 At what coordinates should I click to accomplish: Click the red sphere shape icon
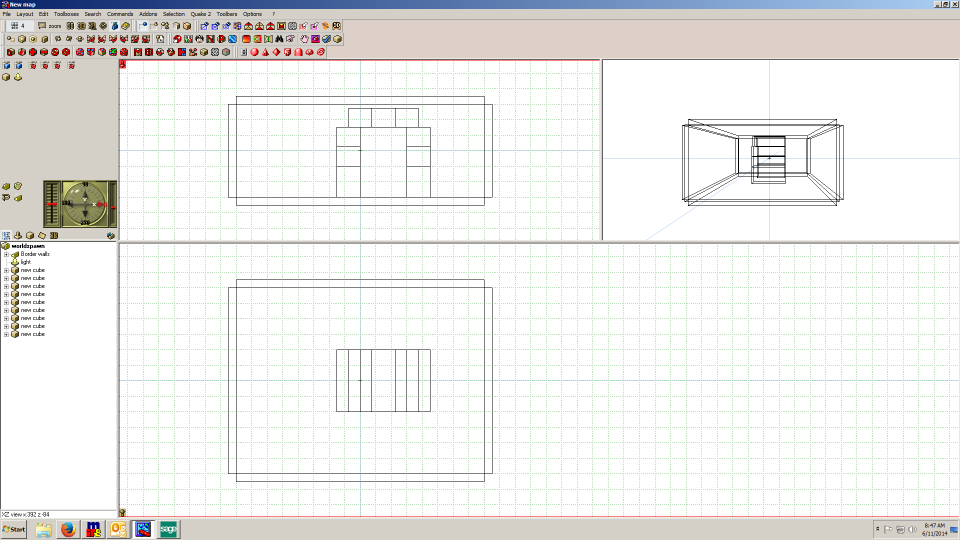[x=254, y=52]
